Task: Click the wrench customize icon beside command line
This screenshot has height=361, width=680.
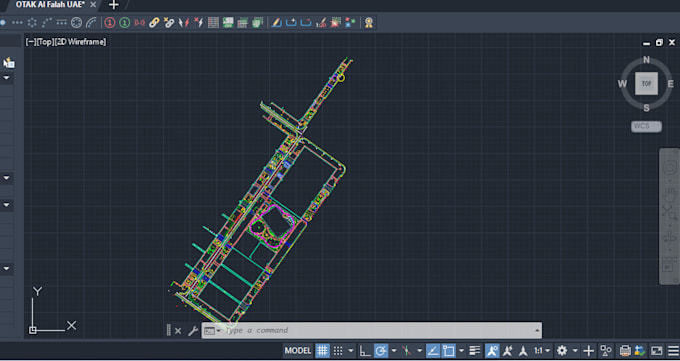Action: click(193, 331)
